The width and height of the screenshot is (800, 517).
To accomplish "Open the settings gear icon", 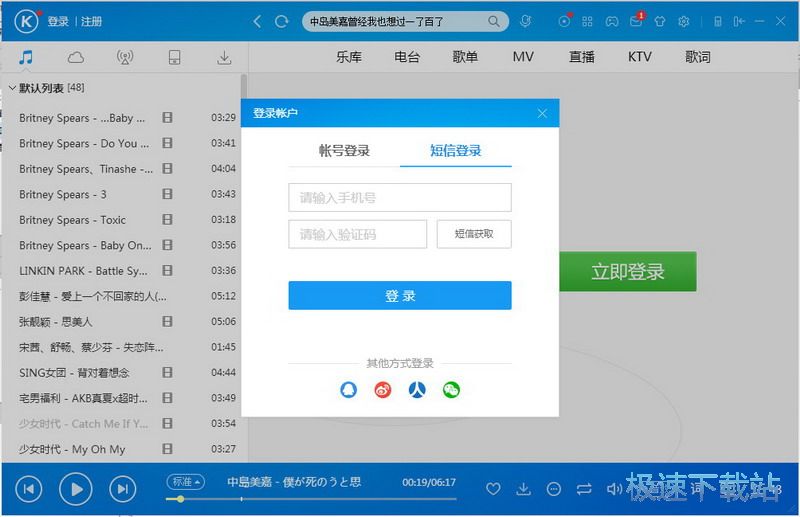I will click(684, 21).
